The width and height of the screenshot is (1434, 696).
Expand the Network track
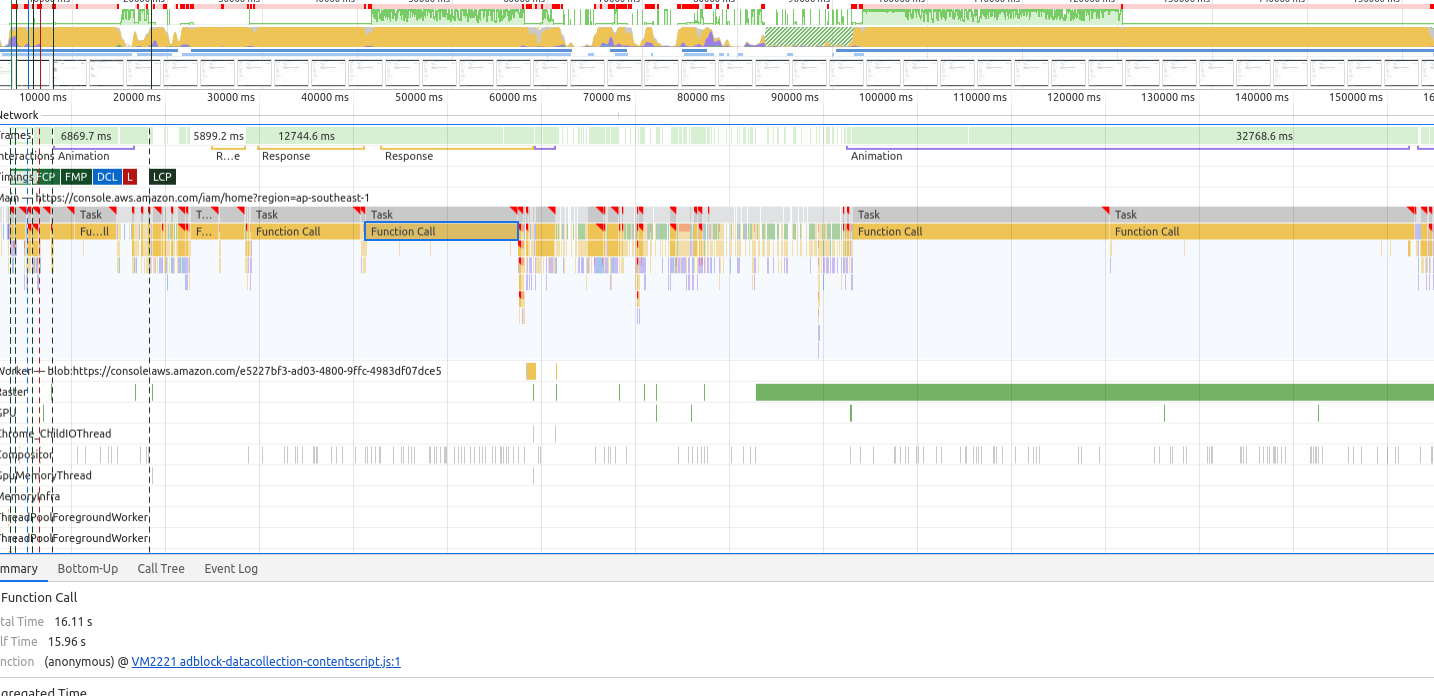pos(20,115)
